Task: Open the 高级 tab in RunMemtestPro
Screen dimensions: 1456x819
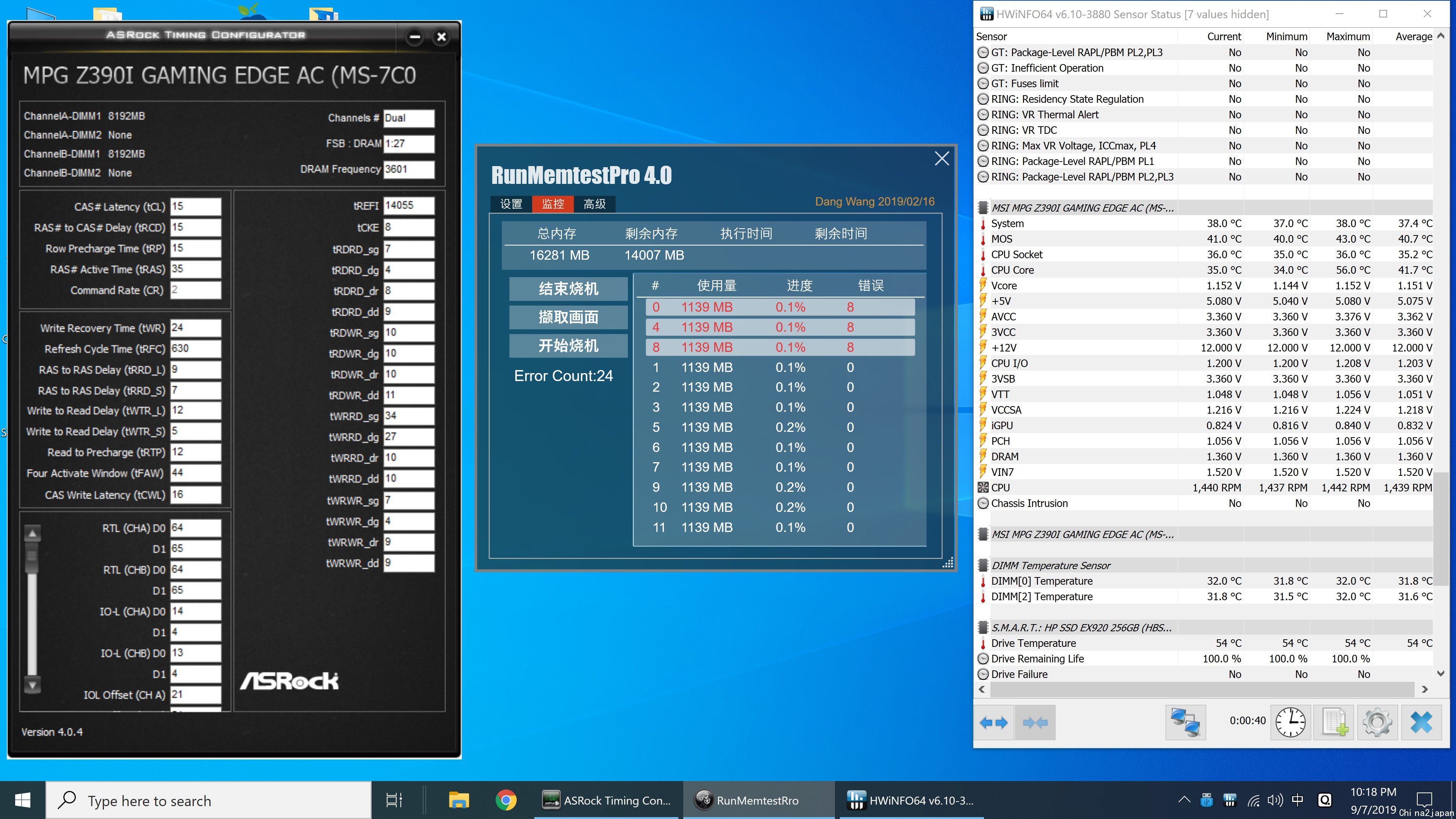Action: point(594,204)
